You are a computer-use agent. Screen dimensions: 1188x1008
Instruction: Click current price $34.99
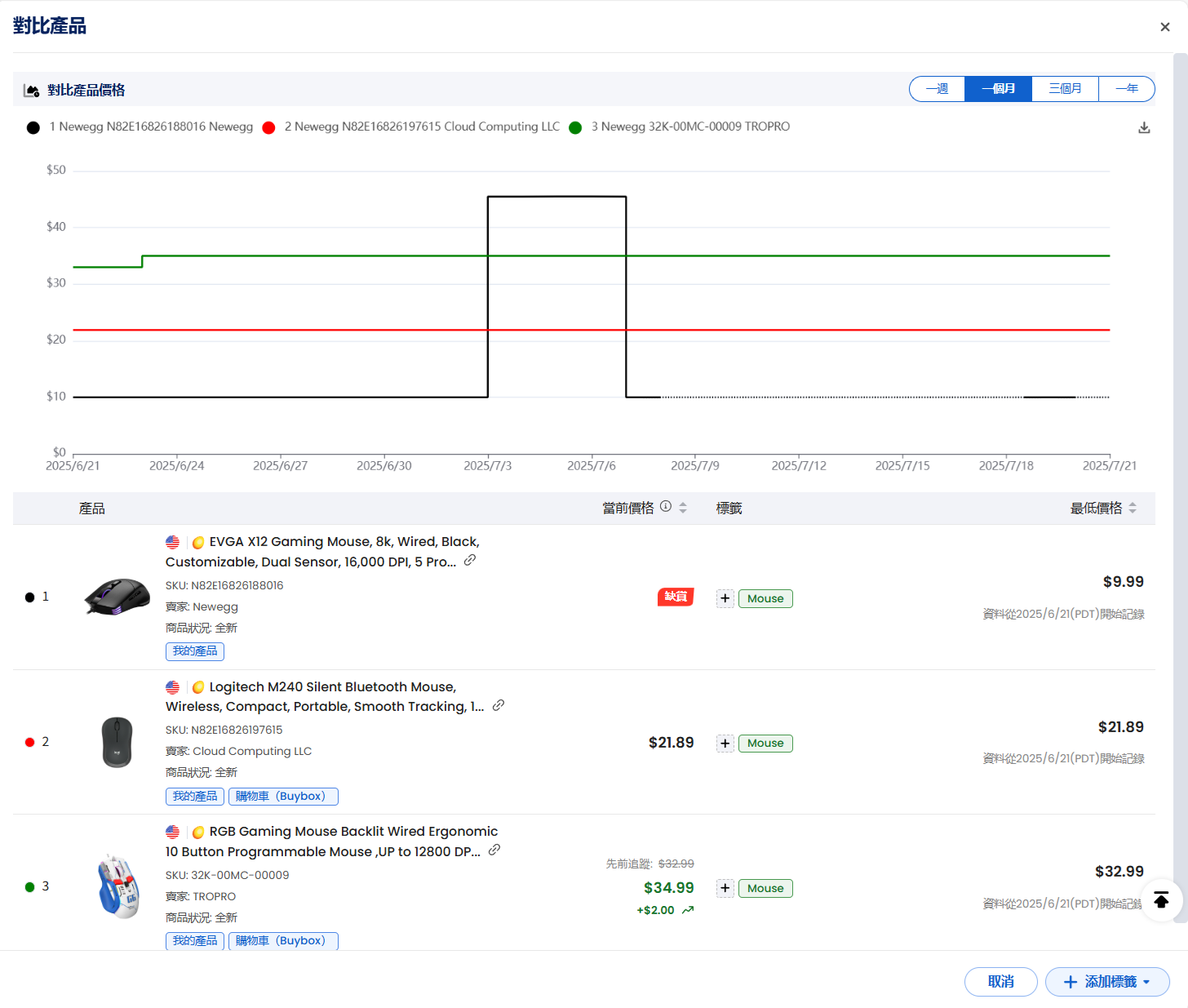pyautogui.click(x=669, y=888)
